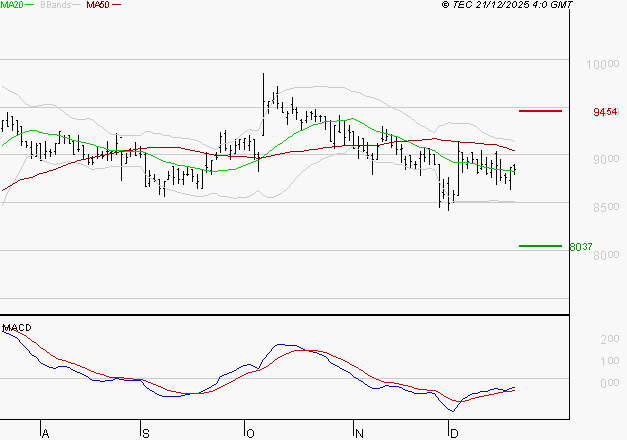Click the 200 MACD scale label
The image size is (627, 440).
point(610,339)
